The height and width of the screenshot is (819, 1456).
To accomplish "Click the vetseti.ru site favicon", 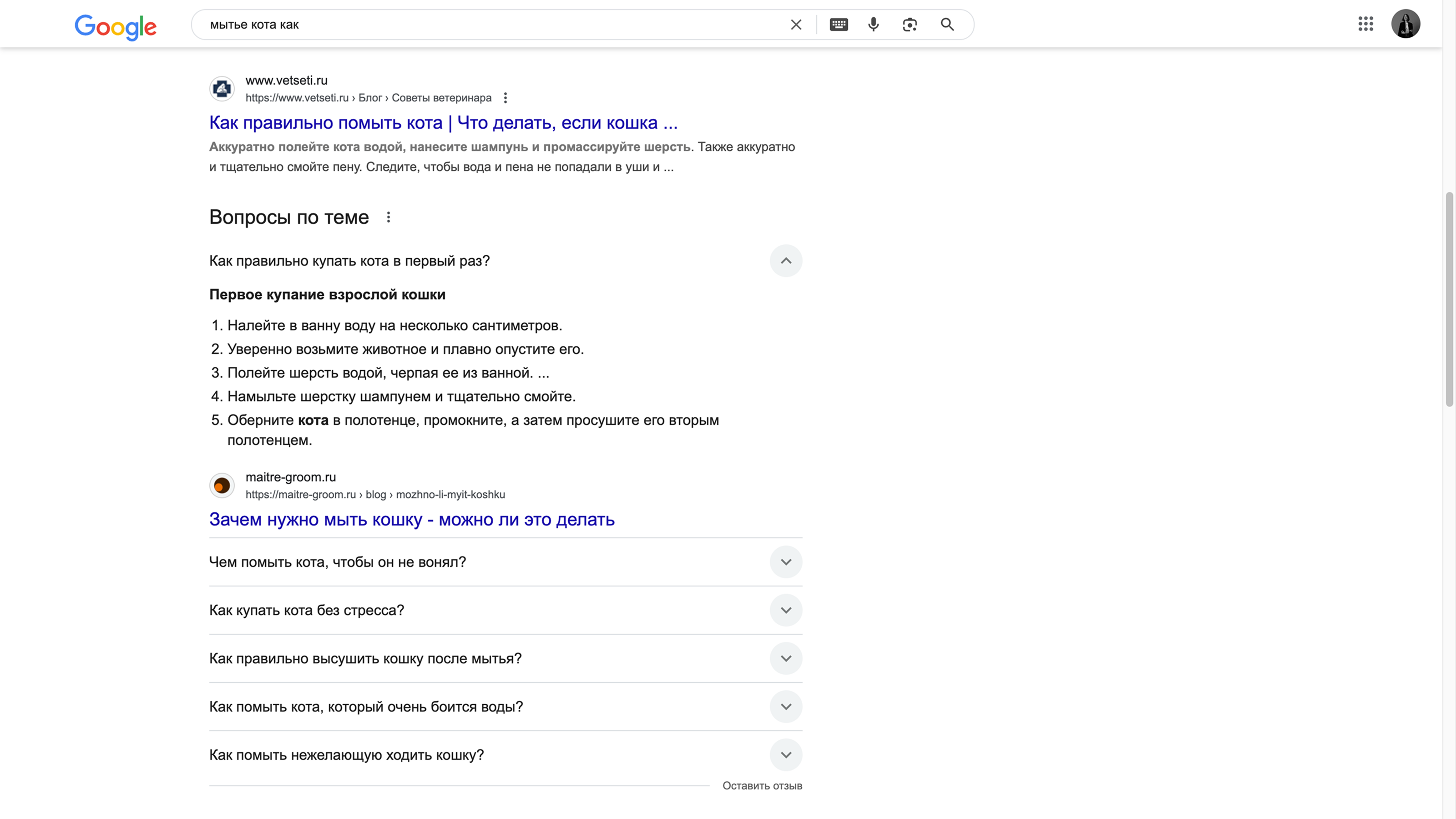I will [222, 89].
